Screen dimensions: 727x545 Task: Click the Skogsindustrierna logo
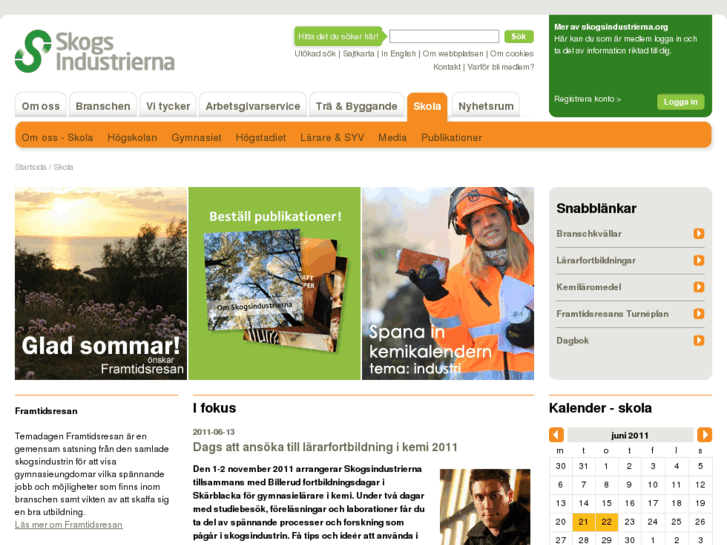click(95, 51)
